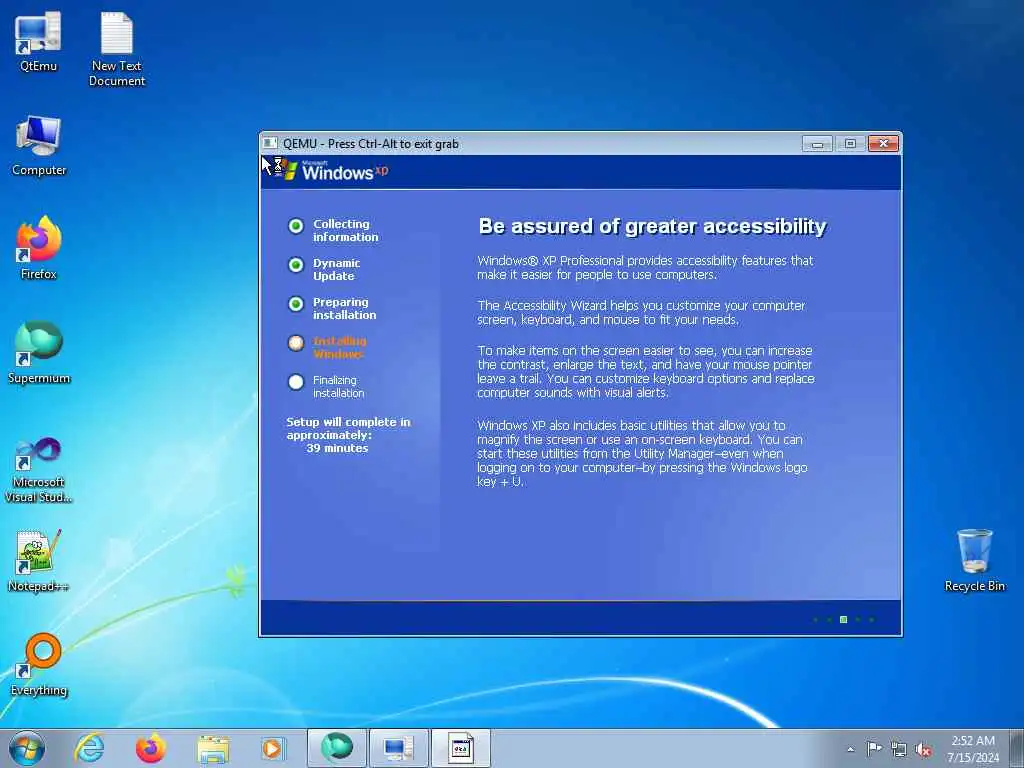
Task: Open network status tray icon
Action: click(x=899, y=749)
